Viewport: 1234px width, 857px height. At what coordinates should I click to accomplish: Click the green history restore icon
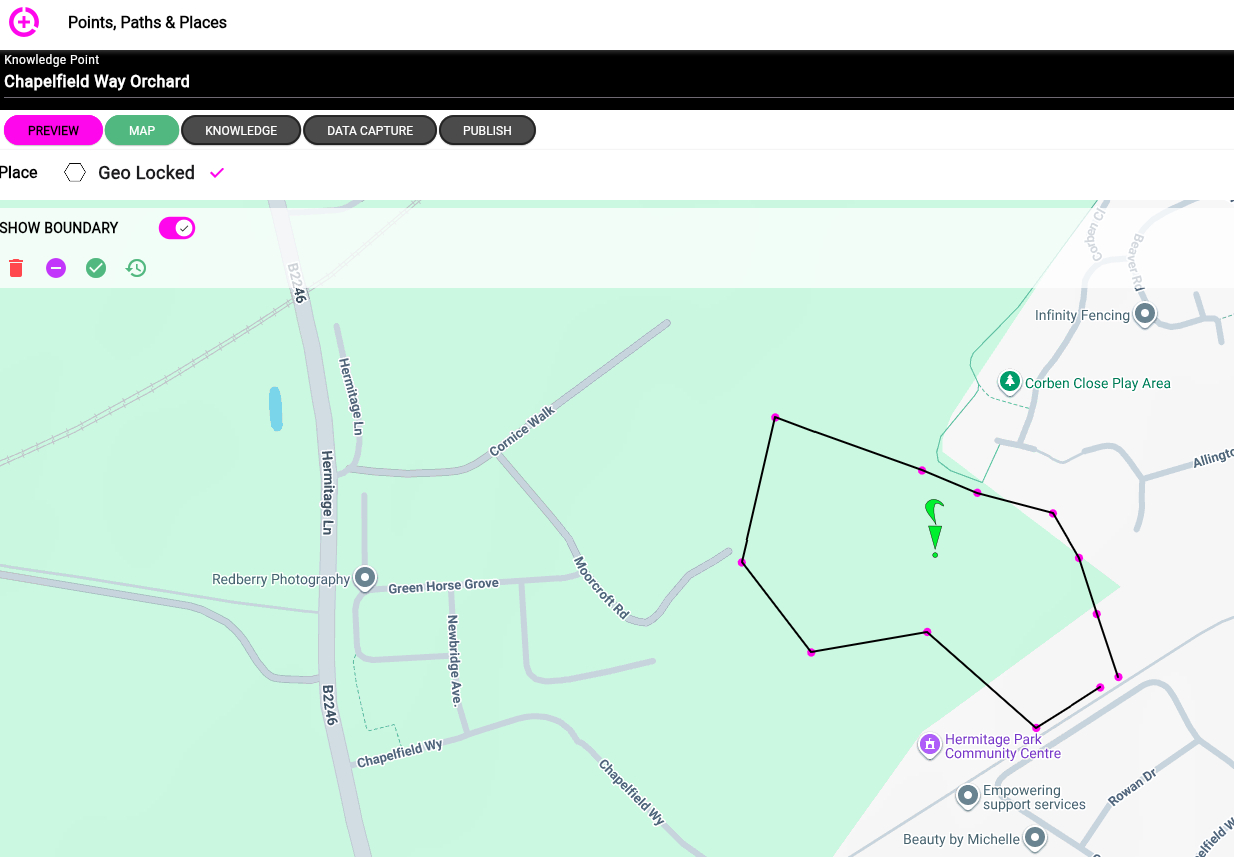coord(136,268)
